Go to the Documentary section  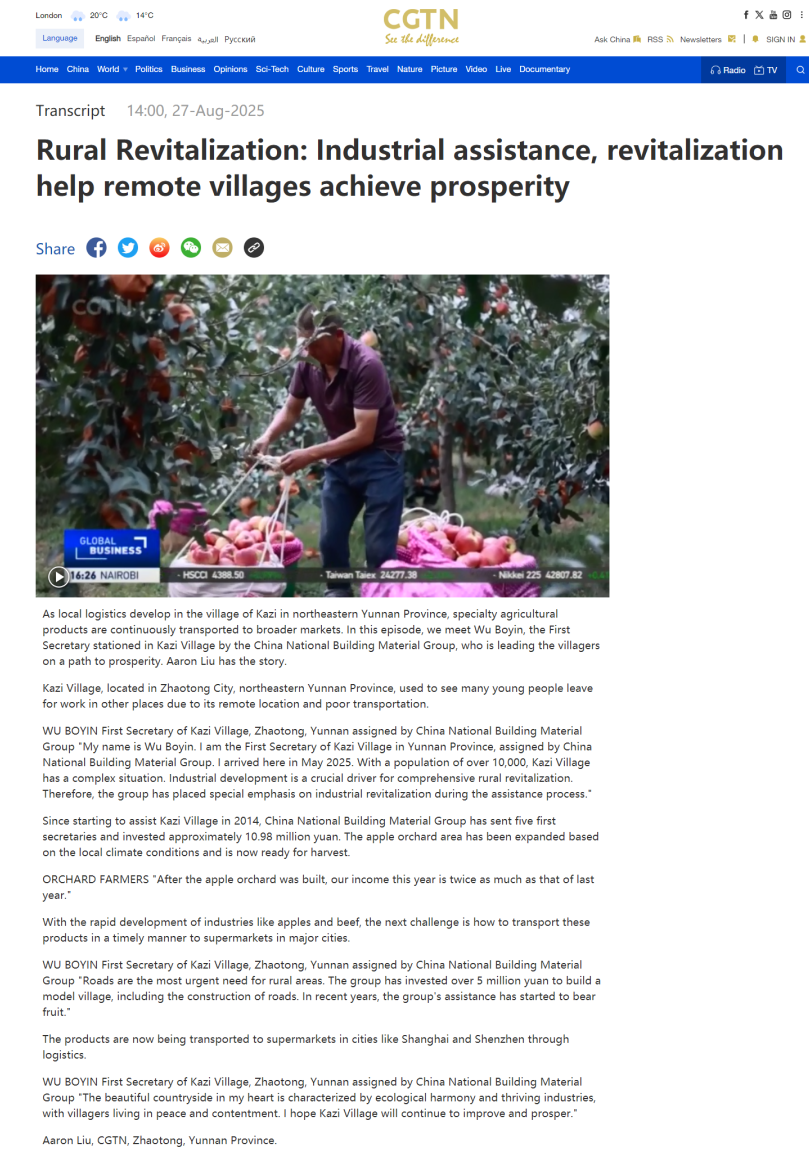coord(544,69)
